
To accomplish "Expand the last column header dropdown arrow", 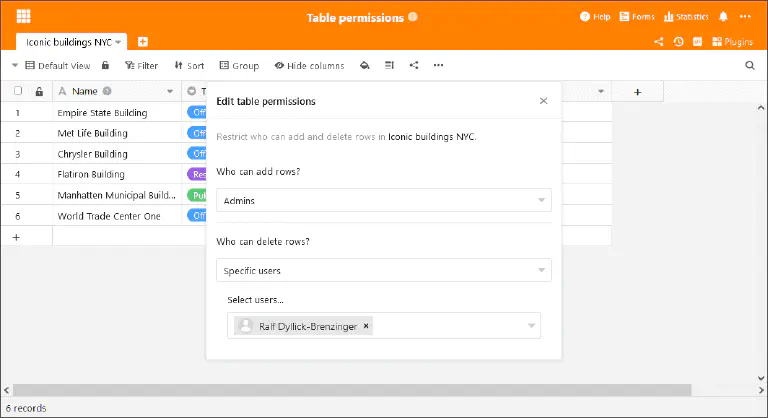I will click(601, 91).
